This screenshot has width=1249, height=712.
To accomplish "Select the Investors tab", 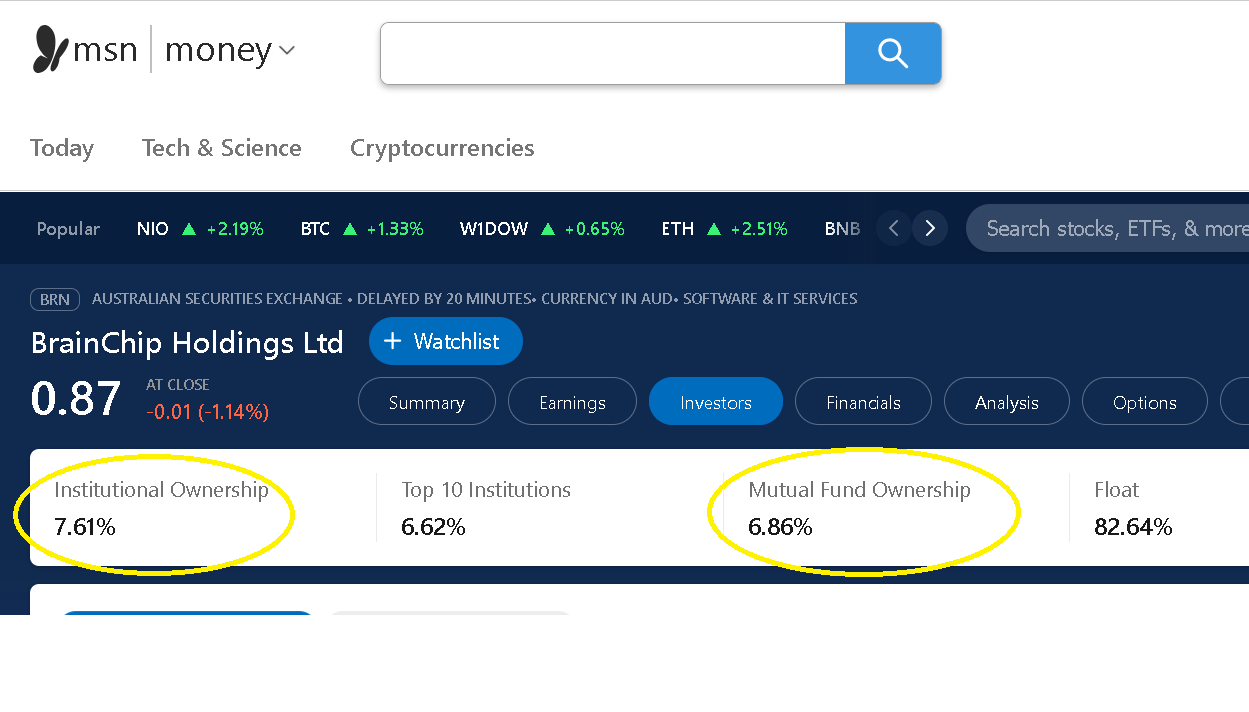I will click(715, 402).
